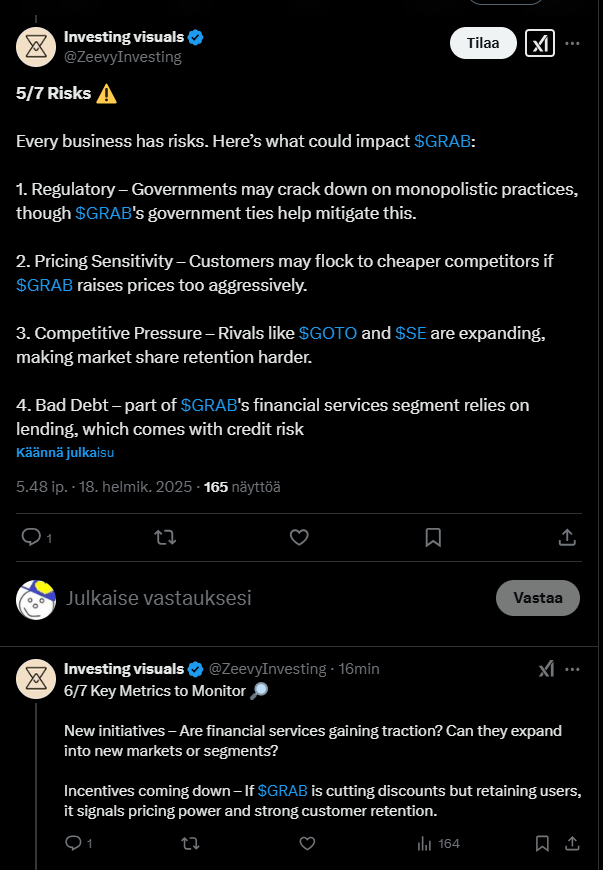Click the $GOTO cashtag link

tap(327, 333)
